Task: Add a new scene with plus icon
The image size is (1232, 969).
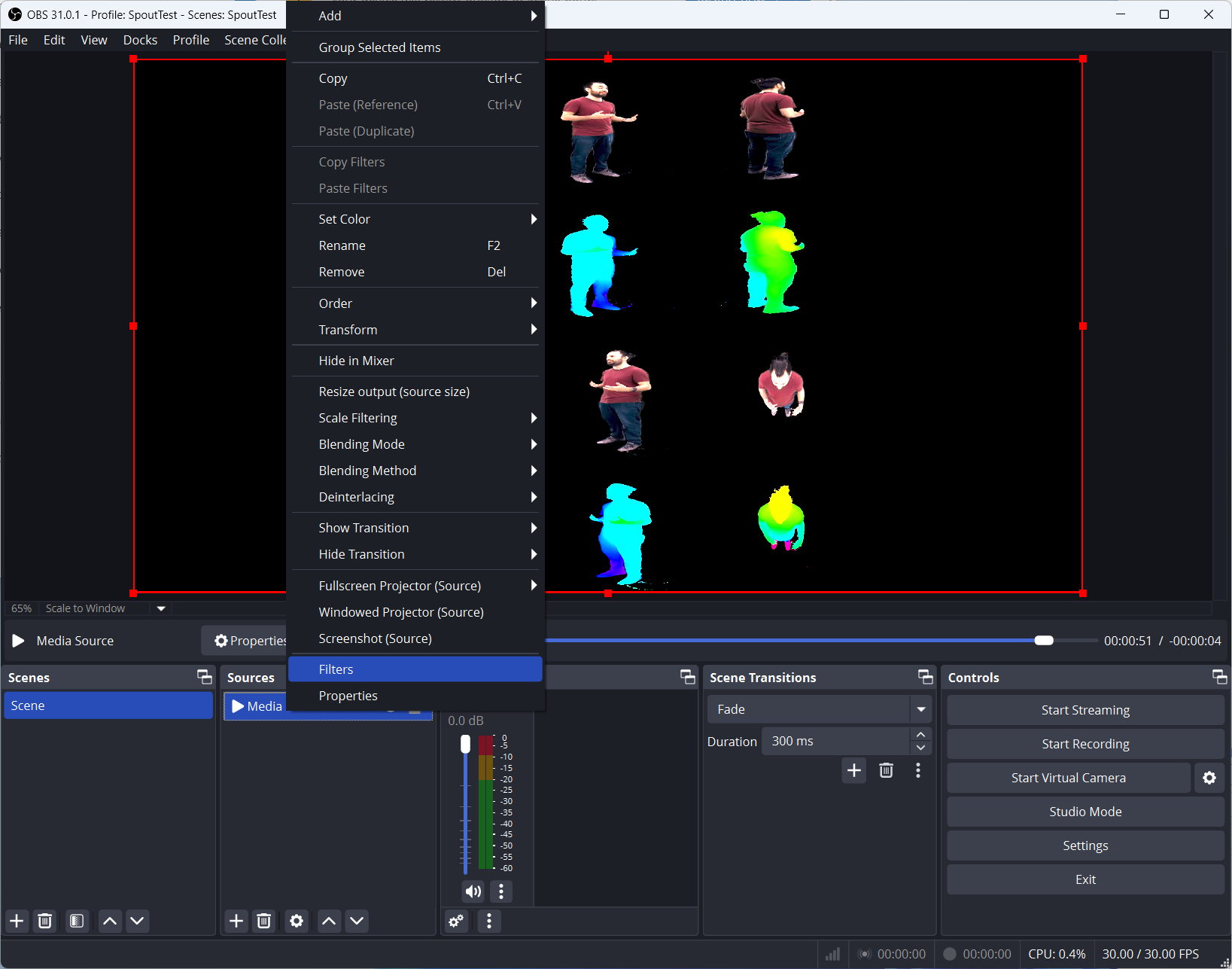Action: click(17, 921)
